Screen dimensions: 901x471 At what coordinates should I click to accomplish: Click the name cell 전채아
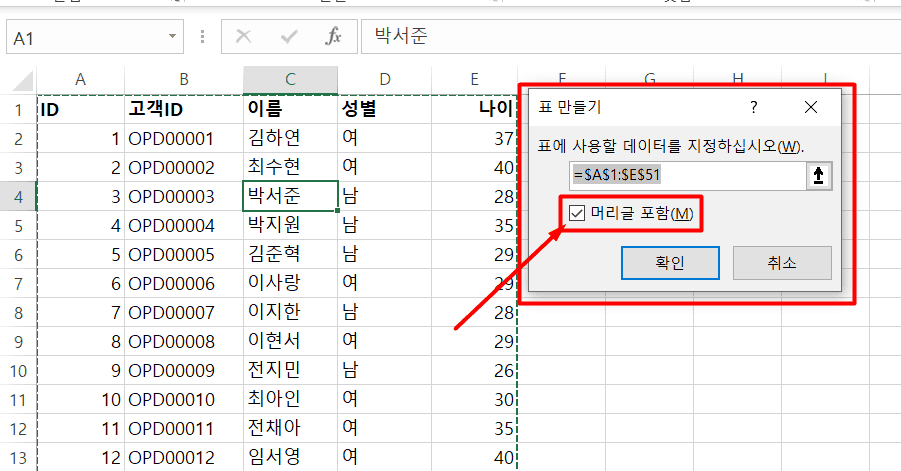(x=290, y=428)
